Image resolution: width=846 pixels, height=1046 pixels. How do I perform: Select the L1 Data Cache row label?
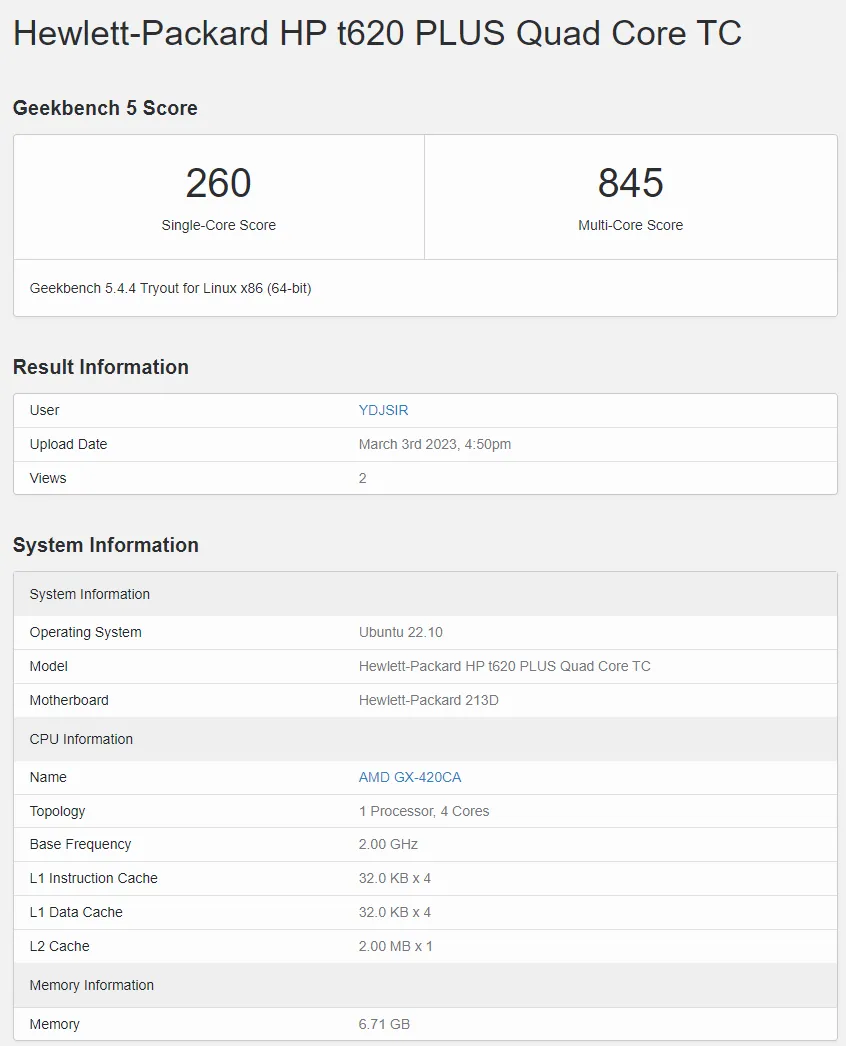click(76, 912)
